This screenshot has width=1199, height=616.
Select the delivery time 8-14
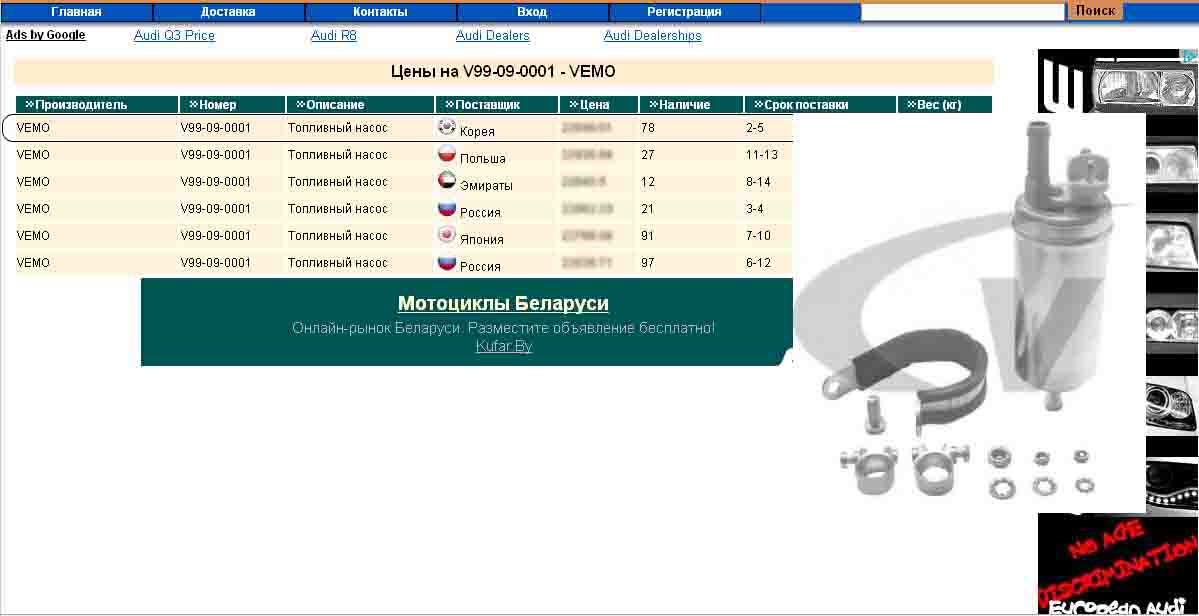[759, 182]
